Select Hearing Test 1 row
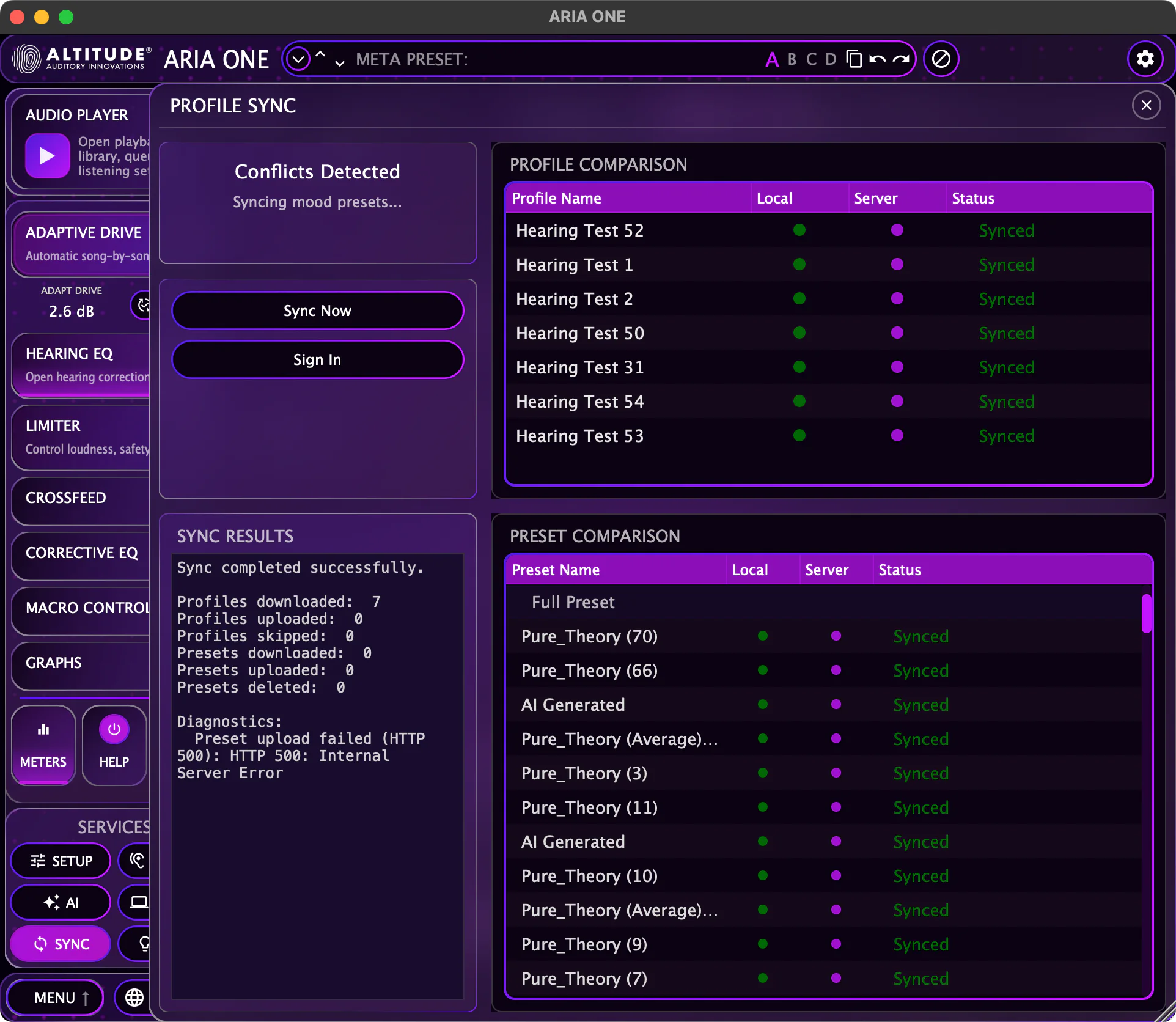Viewport: 1176px width, 1022px height. coord(828,265)
